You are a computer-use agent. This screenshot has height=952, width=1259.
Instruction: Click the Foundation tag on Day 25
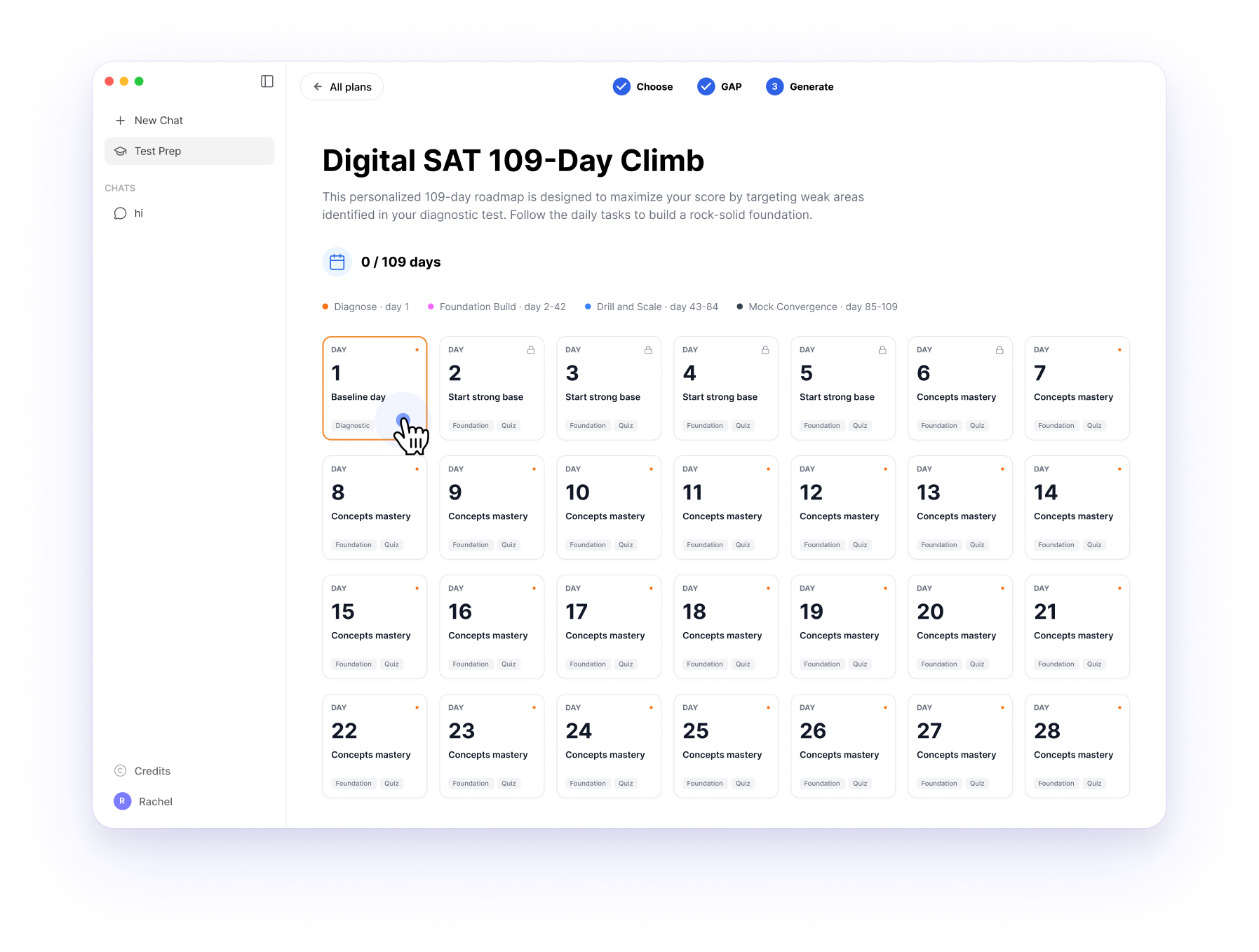(705, 784)
